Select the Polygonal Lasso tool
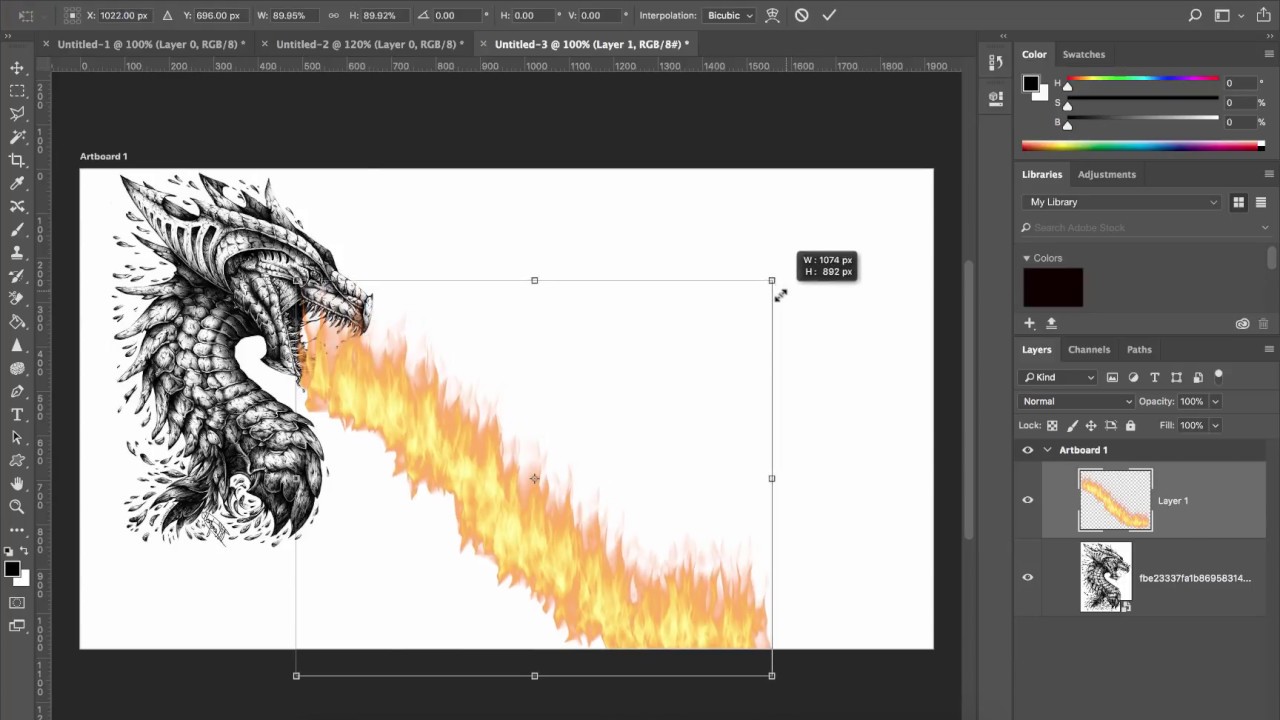 point(17,114)
